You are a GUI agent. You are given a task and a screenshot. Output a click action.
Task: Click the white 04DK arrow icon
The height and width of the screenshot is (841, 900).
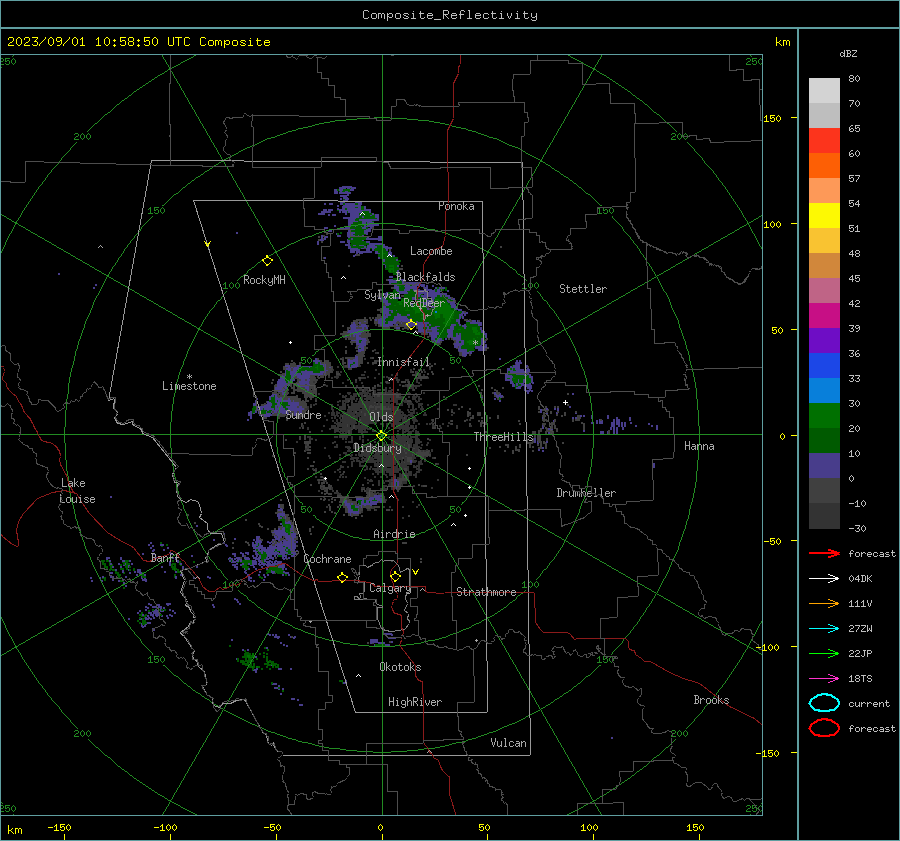(x=824, y=578)
